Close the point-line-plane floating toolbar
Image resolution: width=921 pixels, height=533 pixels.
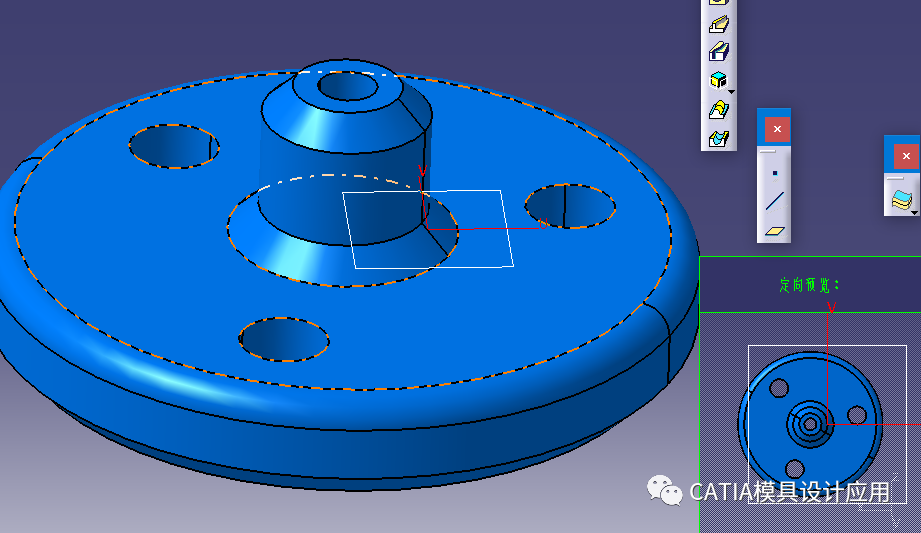[776, 129]
